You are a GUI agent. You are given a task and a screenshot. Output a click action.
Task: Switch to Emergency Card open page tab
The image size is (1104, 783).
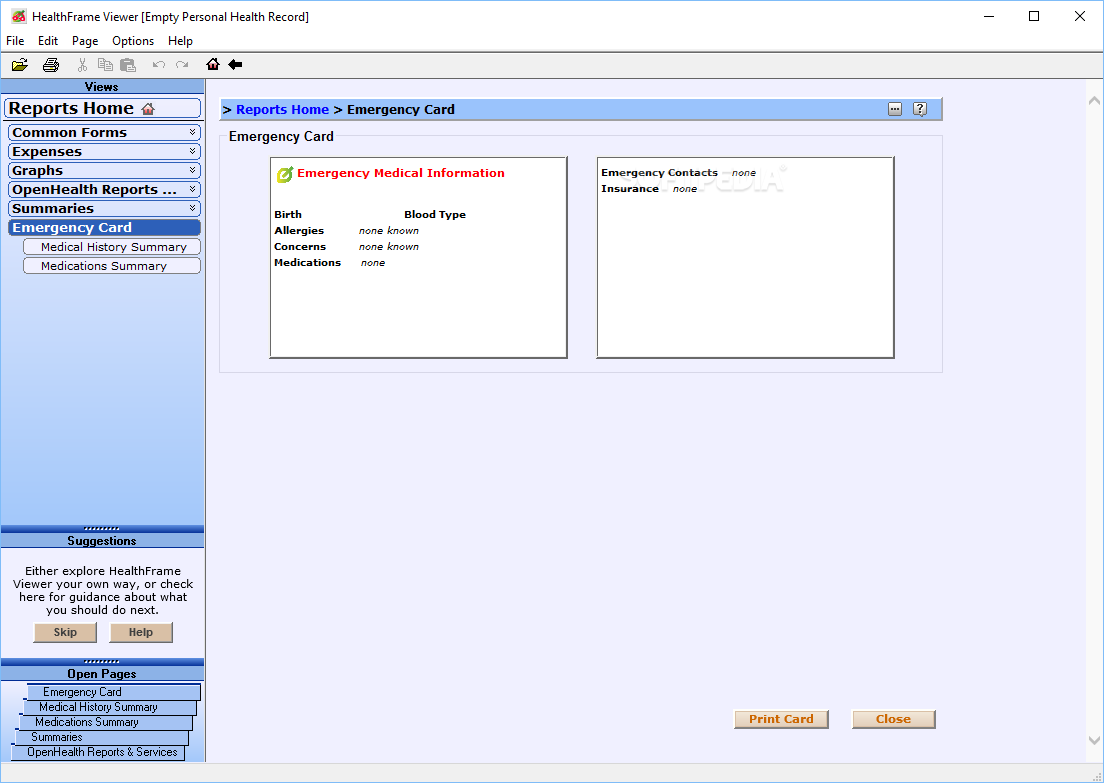tap(113, 692)
